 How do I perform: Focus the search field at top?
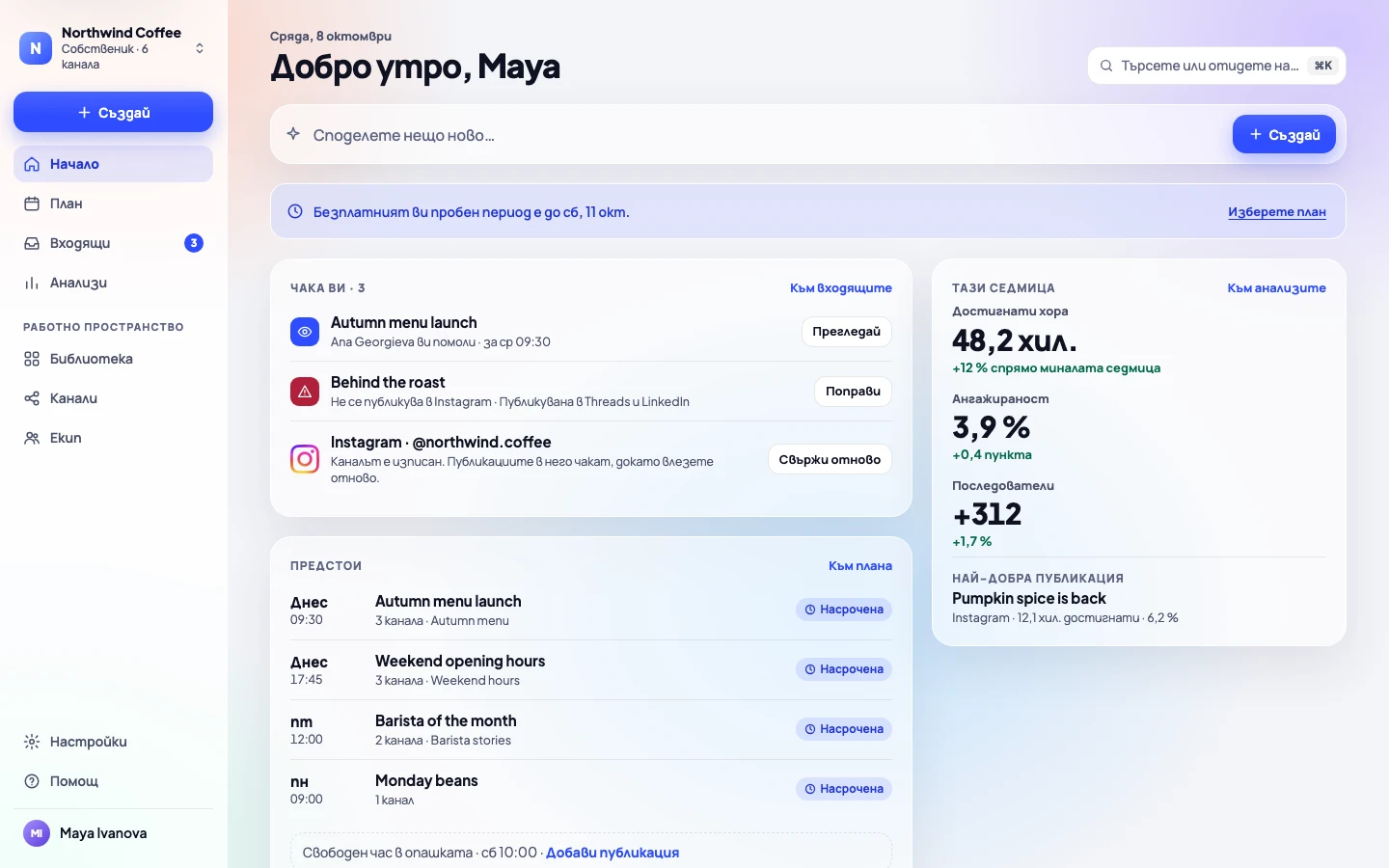pos(1216,66)
